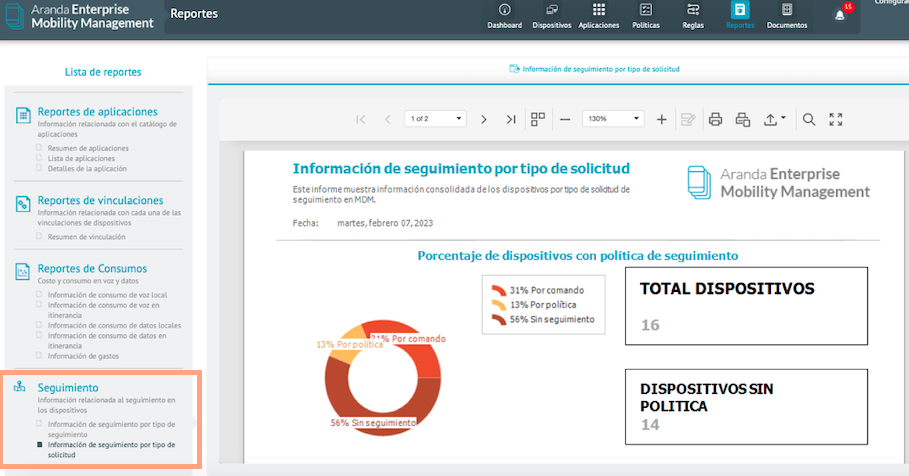Click the Lista de reportes title

tap(103, 72)
